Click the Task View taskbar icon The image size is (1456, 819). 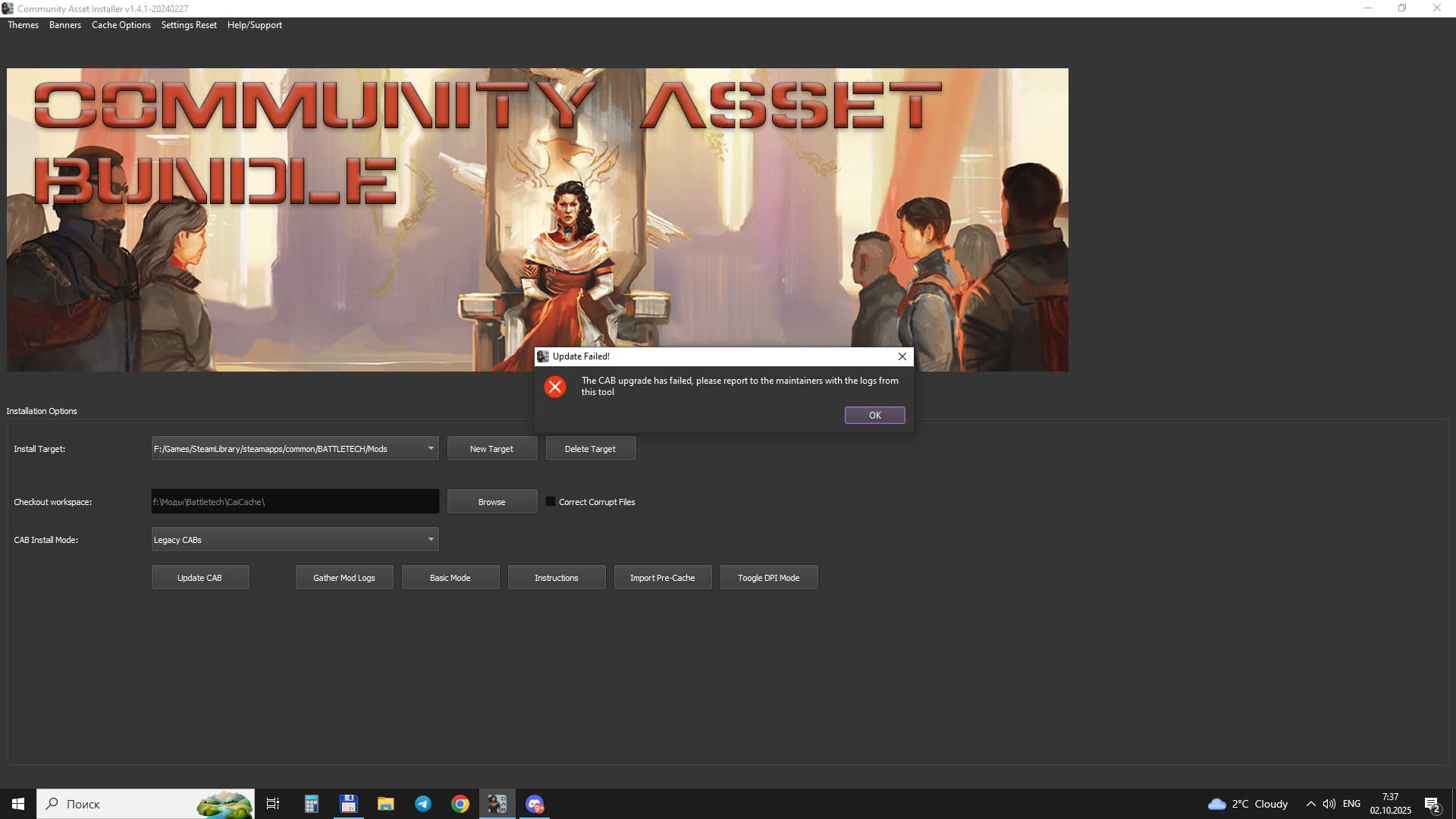(273, 804)
